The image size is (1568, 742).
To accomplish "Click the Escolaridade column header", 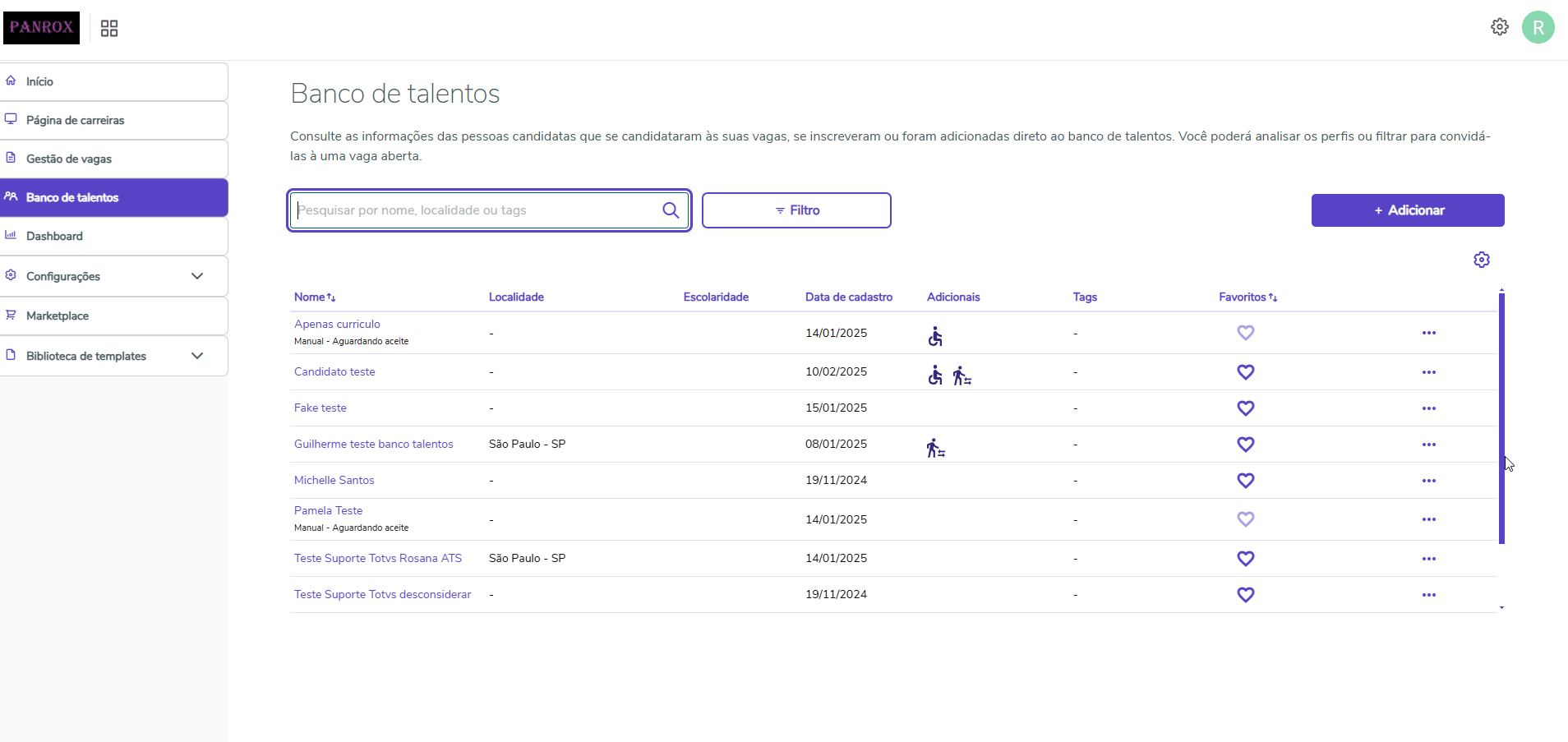I will (716, 297).
